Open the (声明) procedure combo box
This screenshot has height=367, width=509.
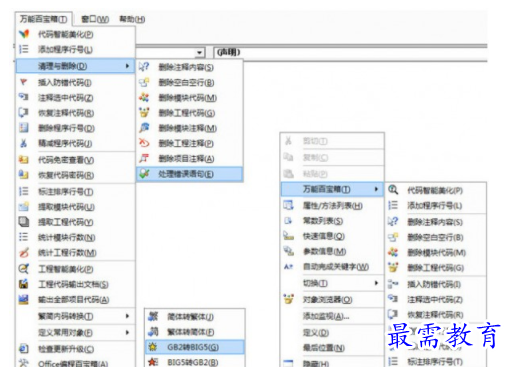[x=350, y=52]
